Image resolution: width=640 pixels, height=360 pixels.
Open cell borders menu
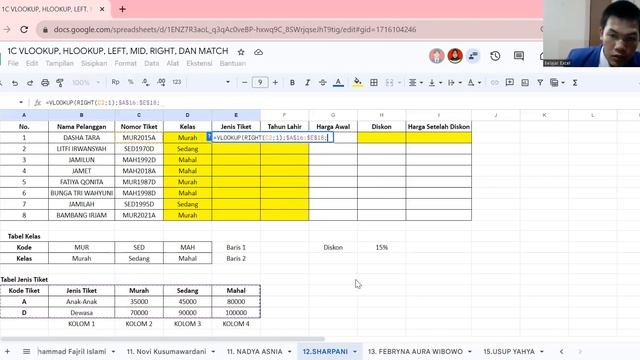point(373,83)
